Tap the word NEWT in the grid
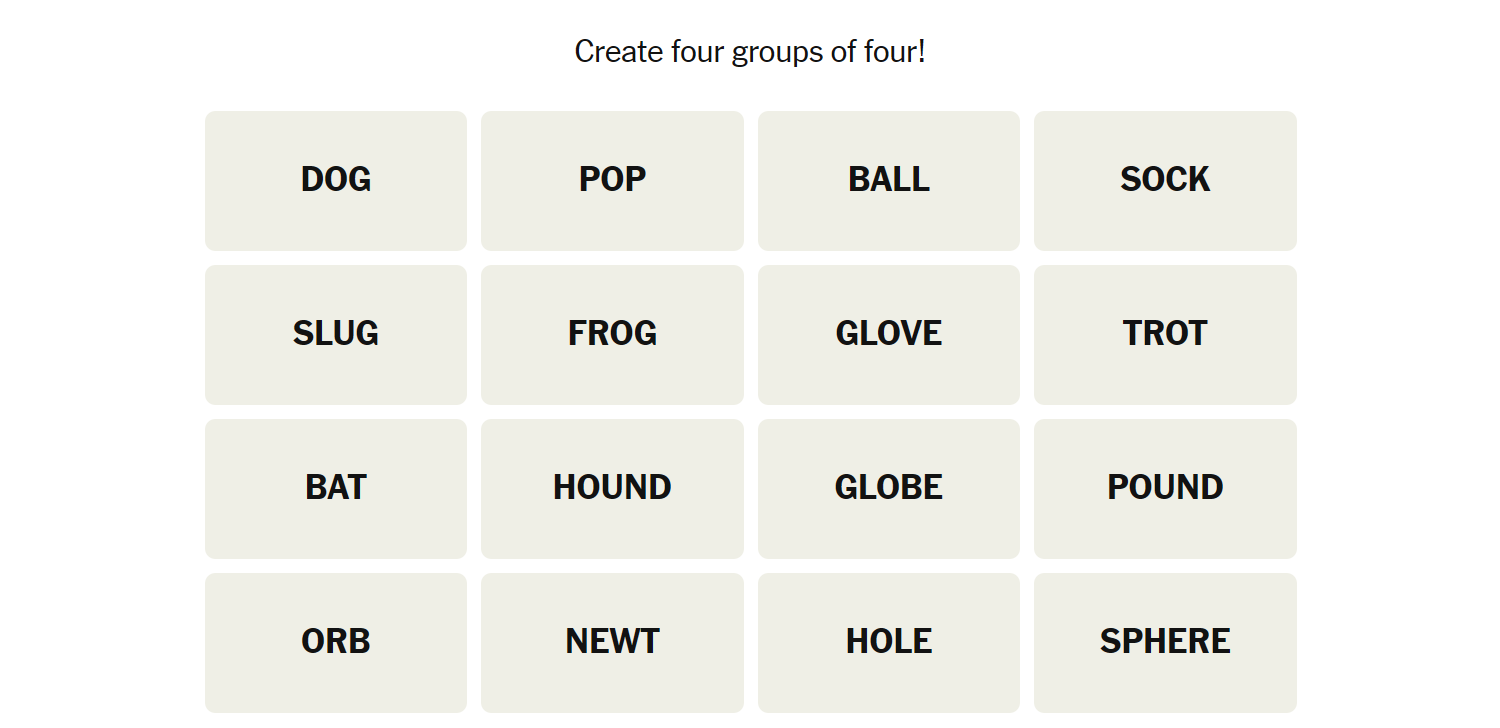Image resolution: width=1500 pixels, height=728 pixels. click(x=612, y=642)
